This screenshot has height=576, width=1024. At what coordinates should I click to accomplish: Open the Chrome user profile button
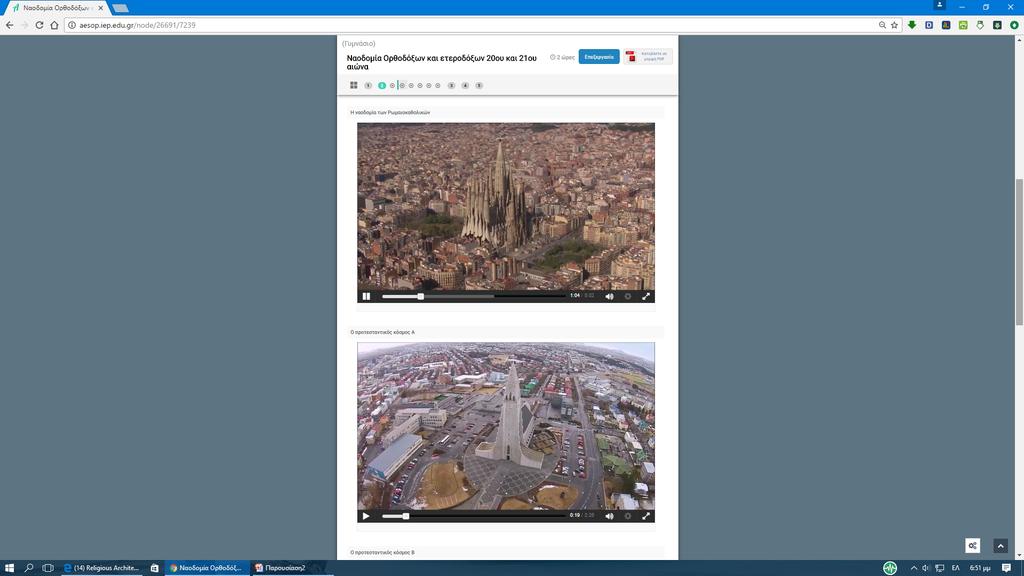click(940, 5)
